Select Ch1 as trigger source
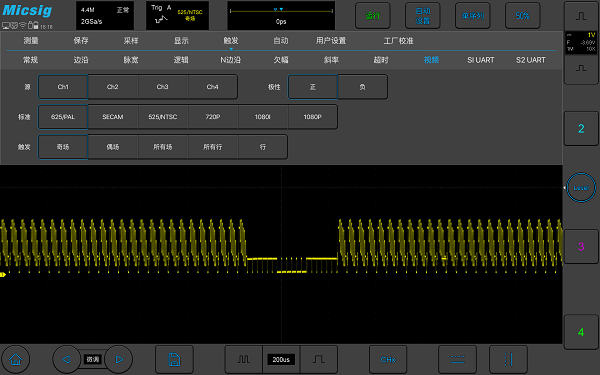This screenshot has width=600, height=375. click(x=63, y=87)
